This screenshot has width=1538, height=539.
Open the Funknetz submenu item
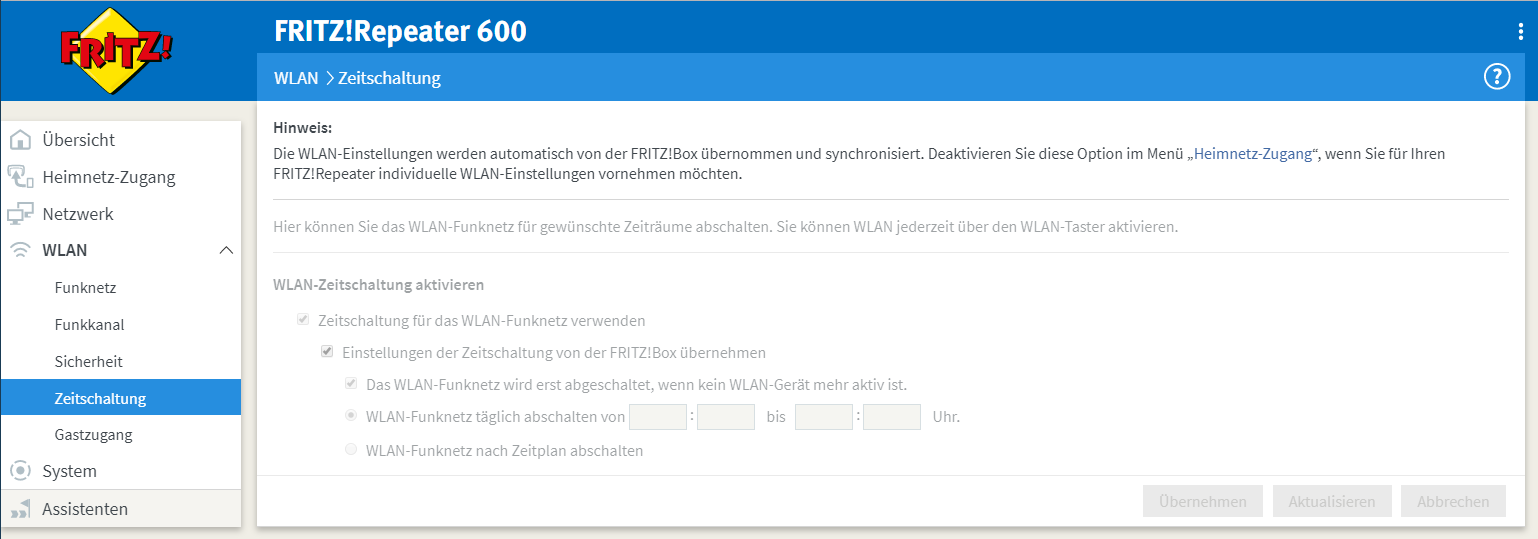tap(85, 288)
